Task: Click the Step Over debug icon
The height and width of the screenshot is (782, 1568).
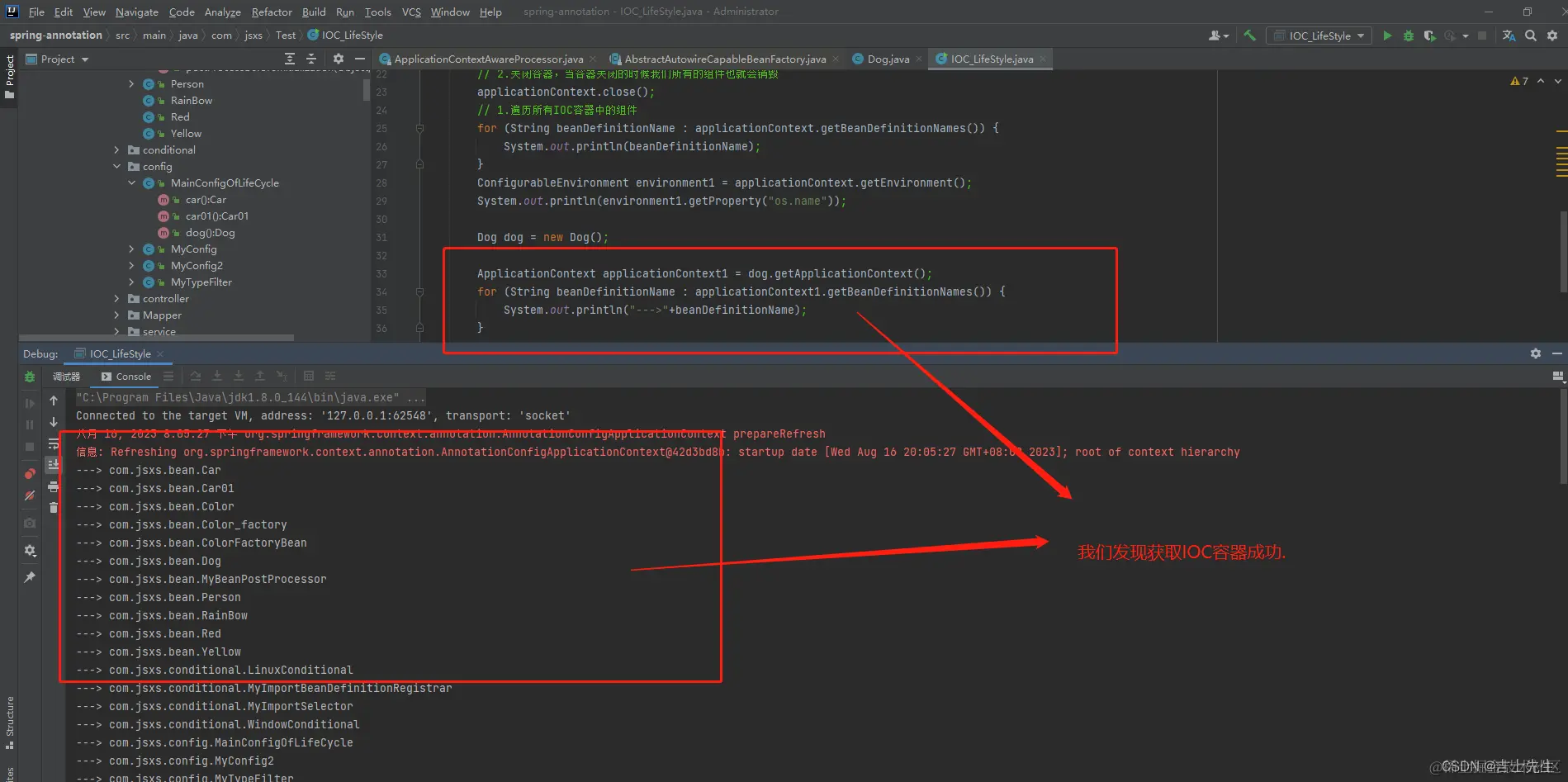Action: 196,377
